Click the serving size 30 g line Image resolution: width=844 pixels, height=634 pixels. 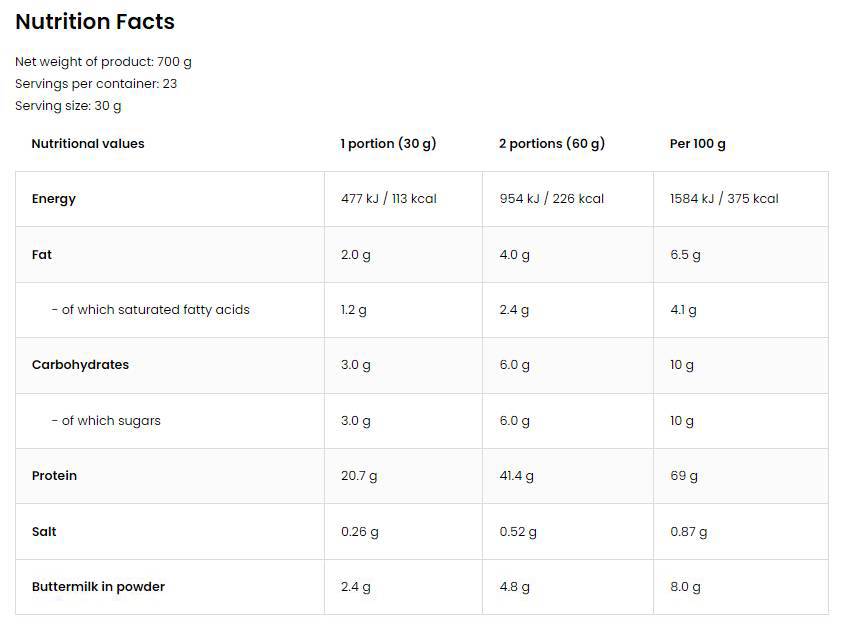(68, 106)
